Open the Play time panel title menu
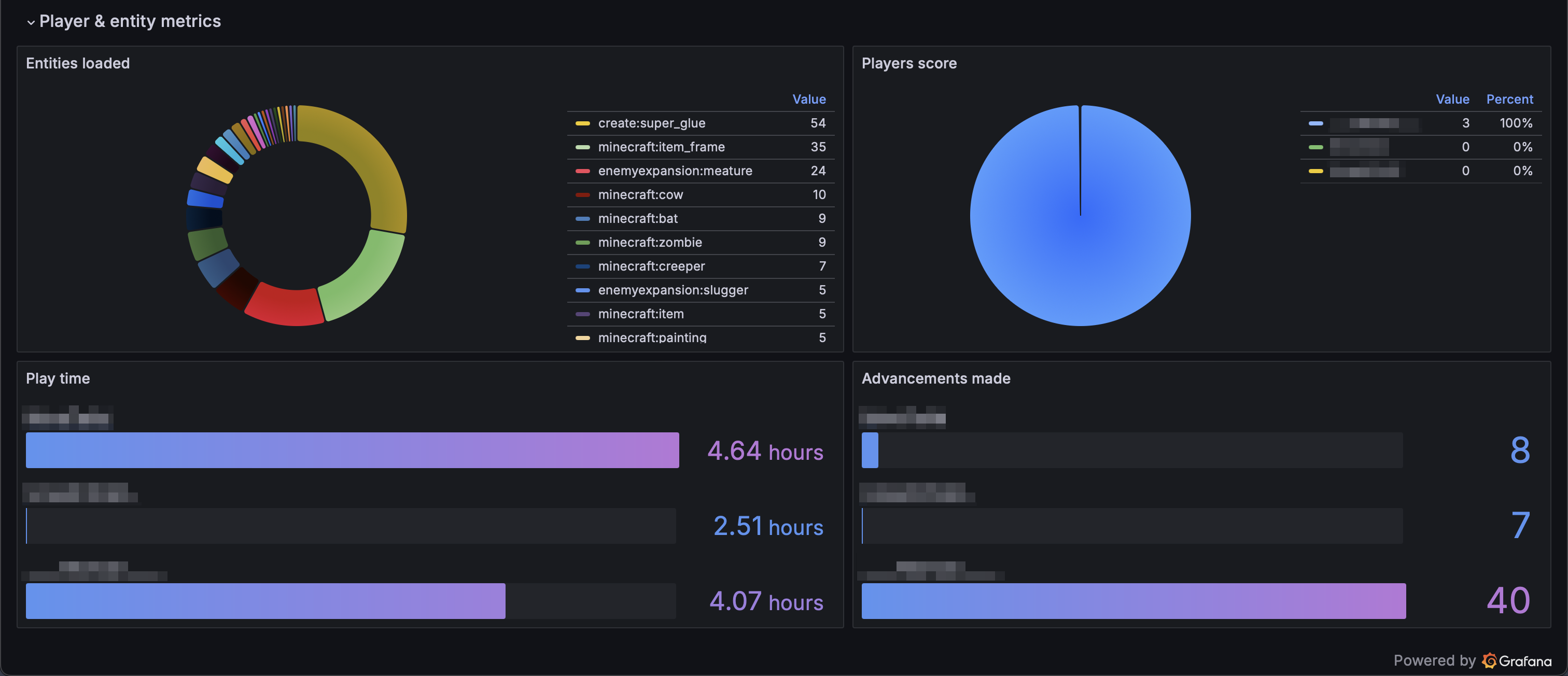This screenshot has height=676, width=1568. point(58,378)
